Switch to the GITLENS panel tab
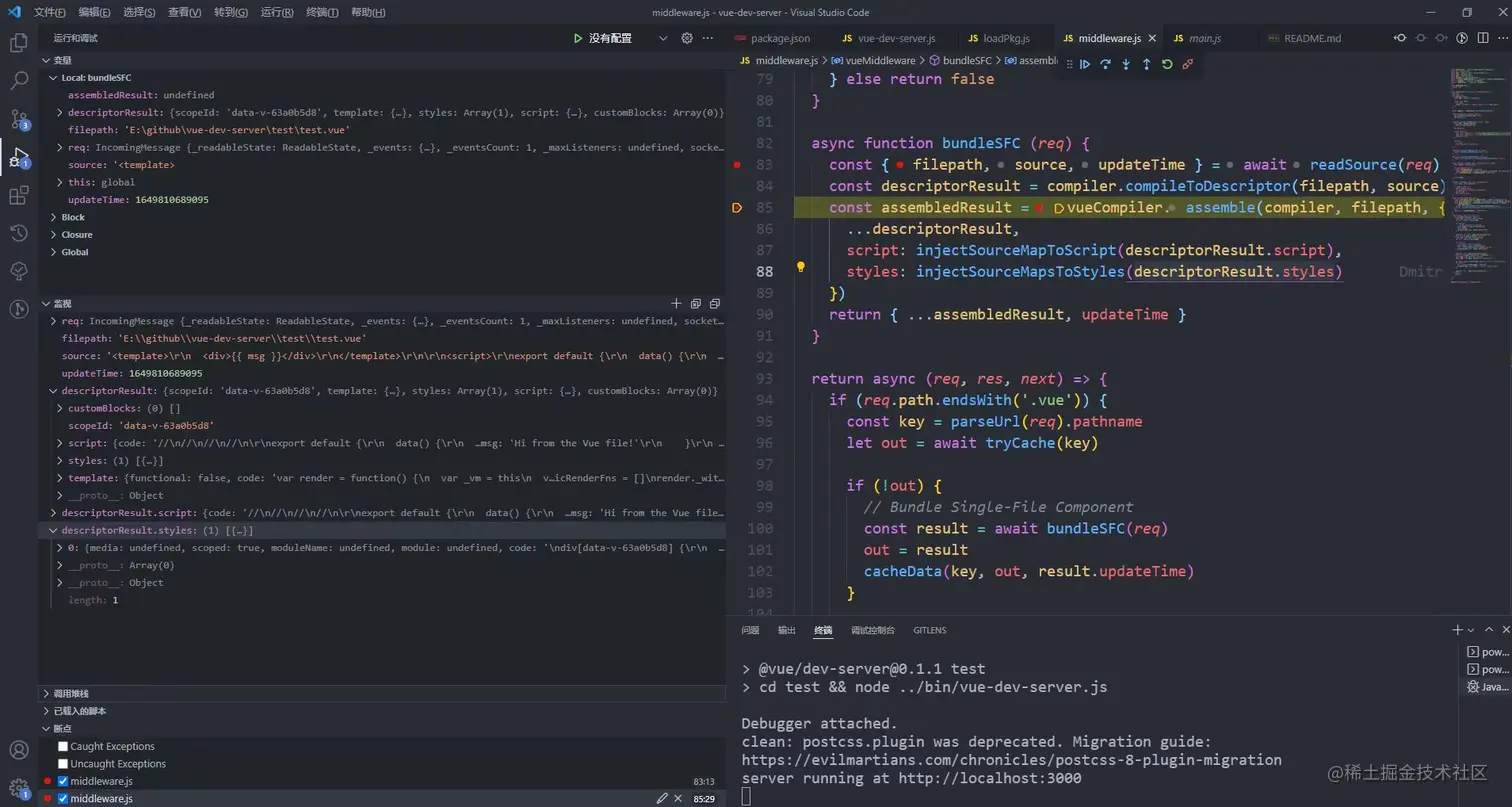Viewport: 1512px width, 807px height. tap(929, 630)
